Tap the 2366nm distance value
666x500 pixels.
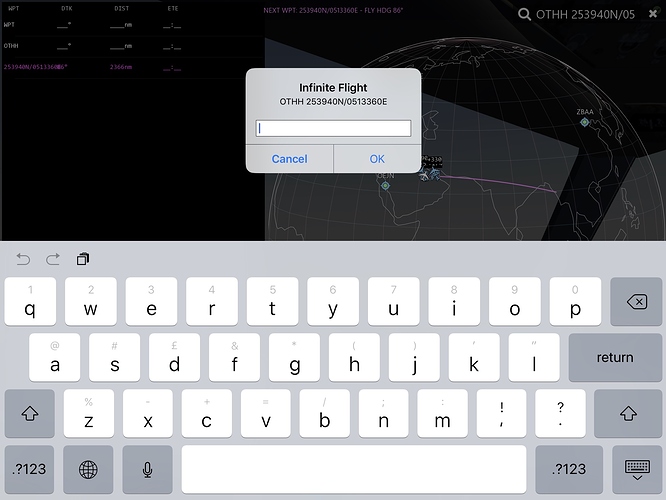pyautogui.click(x=121, y=67)
